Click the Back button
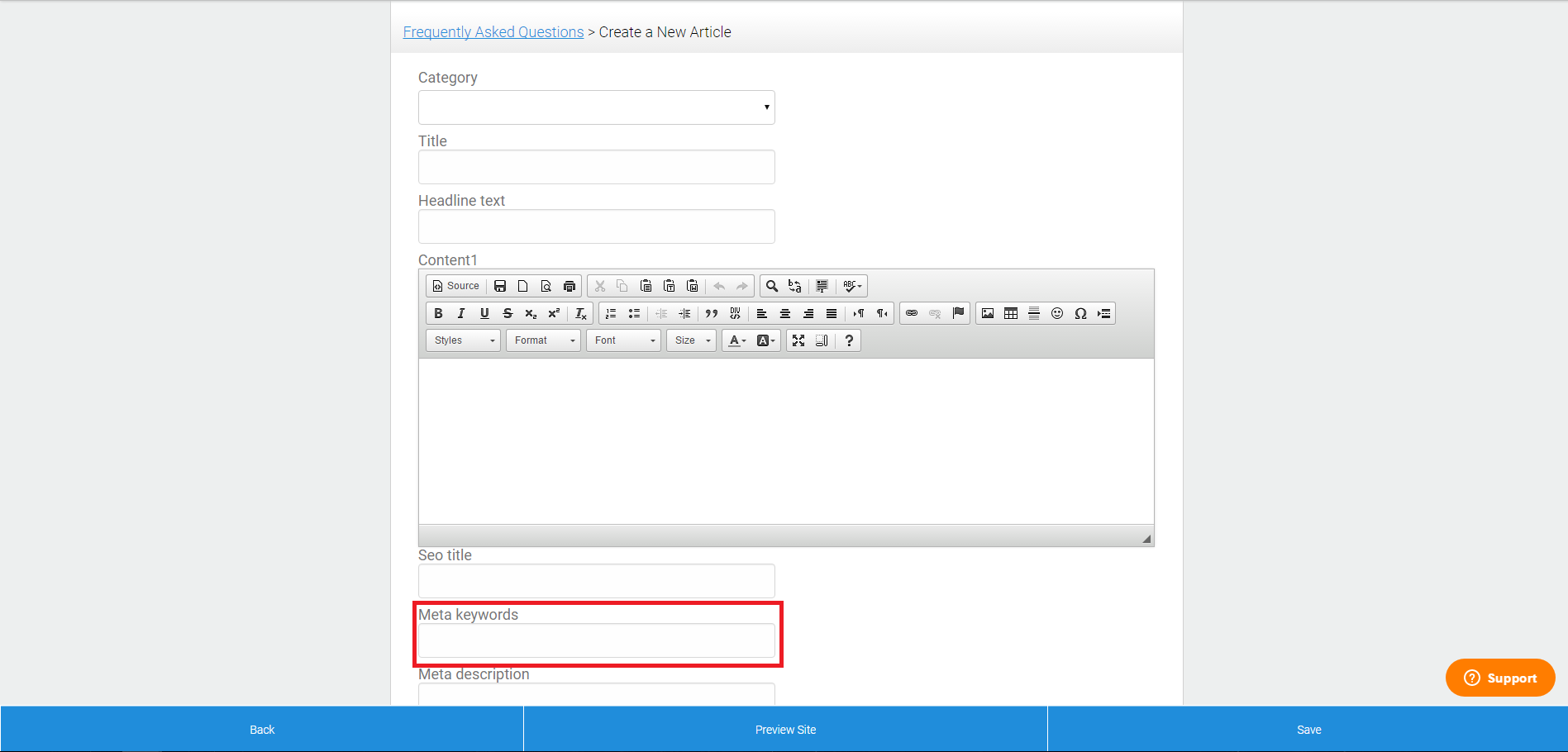This screenshot has height=752, width=1568. tap(262, 730)
